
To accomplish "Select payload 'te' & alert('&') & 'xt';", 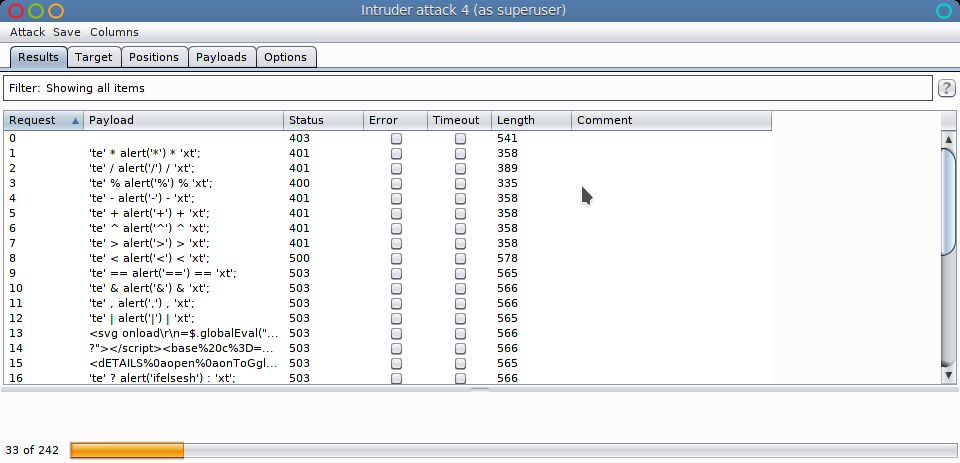I will point(149,288).
